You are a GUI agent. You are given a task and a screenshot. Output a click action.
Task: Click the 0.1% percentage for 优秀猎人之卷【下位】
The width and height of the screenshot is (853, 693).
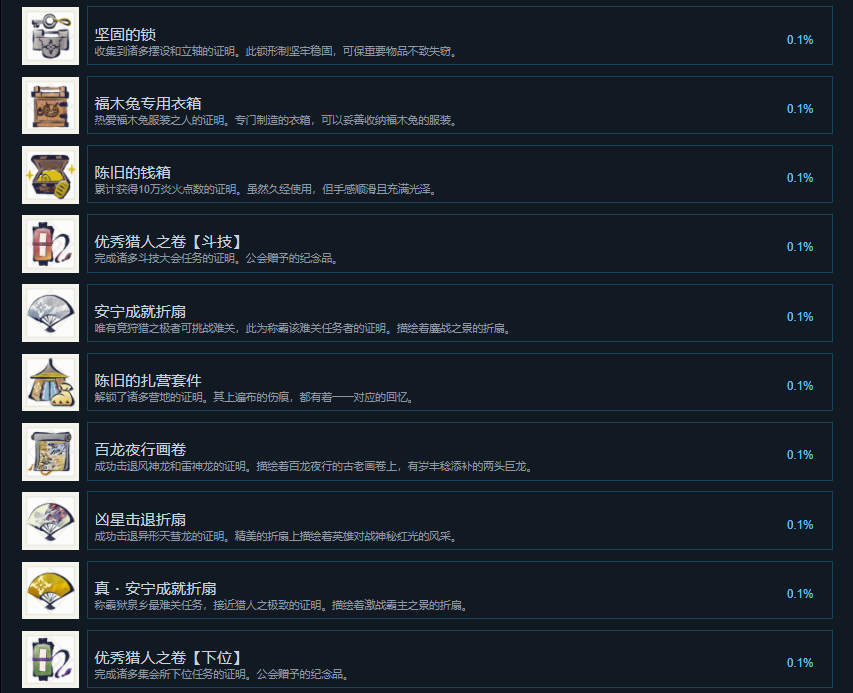pos(800,663)
